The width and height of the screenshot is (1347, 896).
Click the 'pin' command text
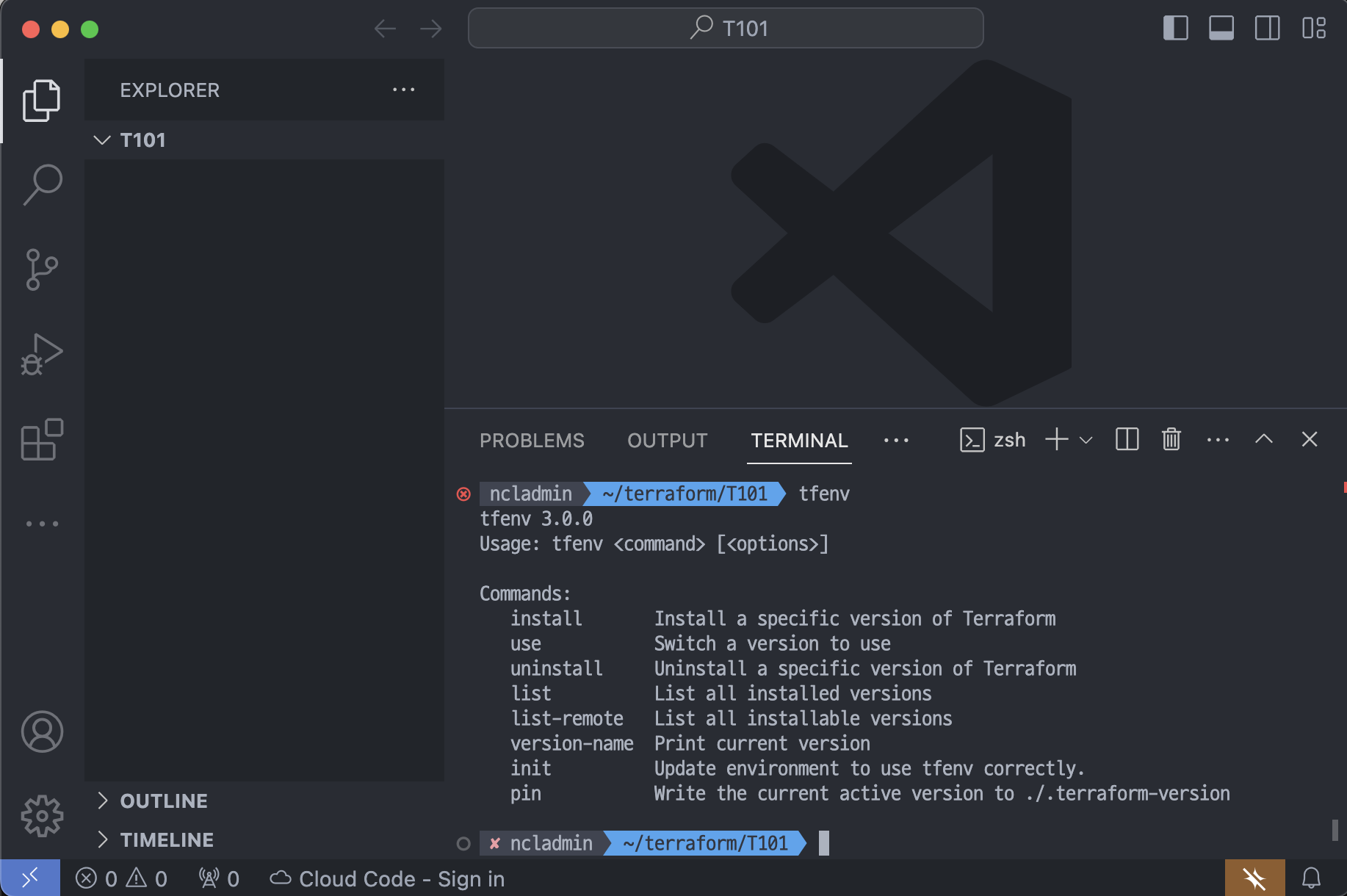click(x=525, y=793)
